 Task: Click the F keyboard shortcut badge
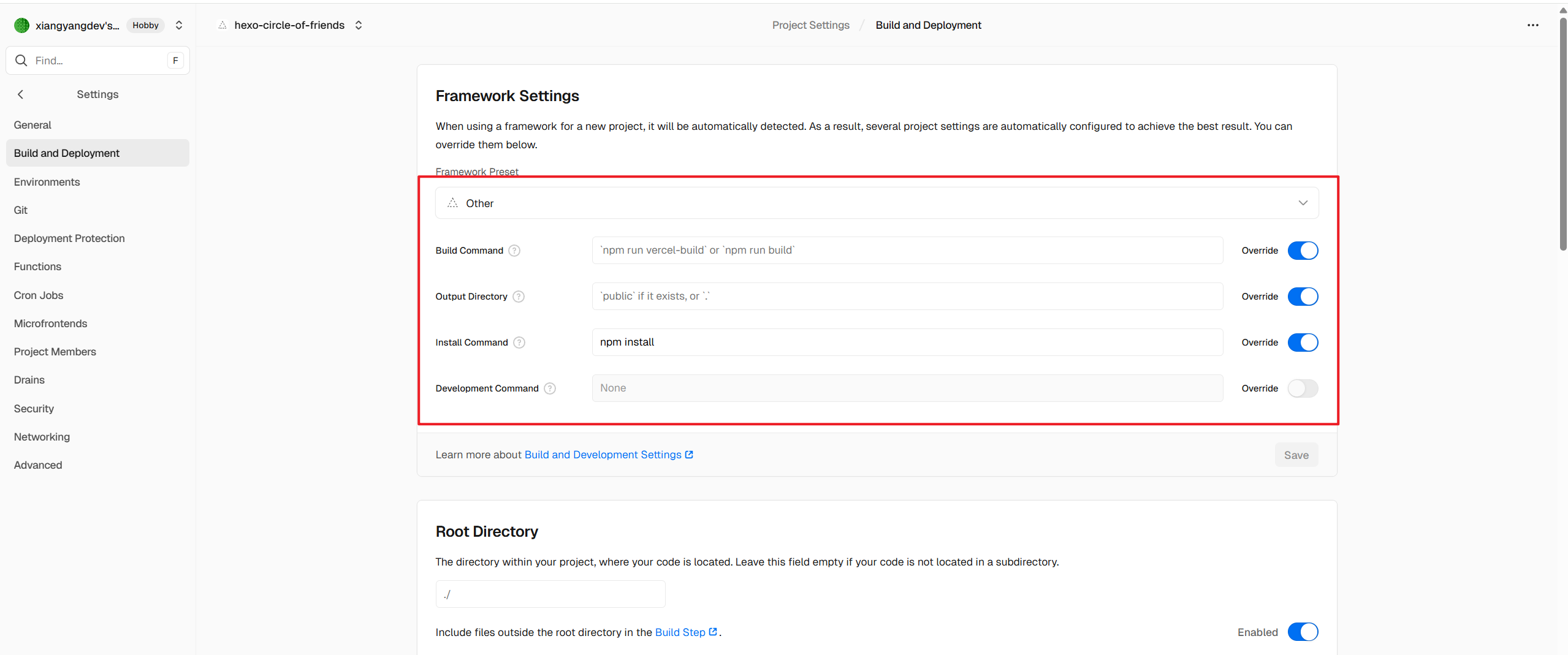click(175, 61)
